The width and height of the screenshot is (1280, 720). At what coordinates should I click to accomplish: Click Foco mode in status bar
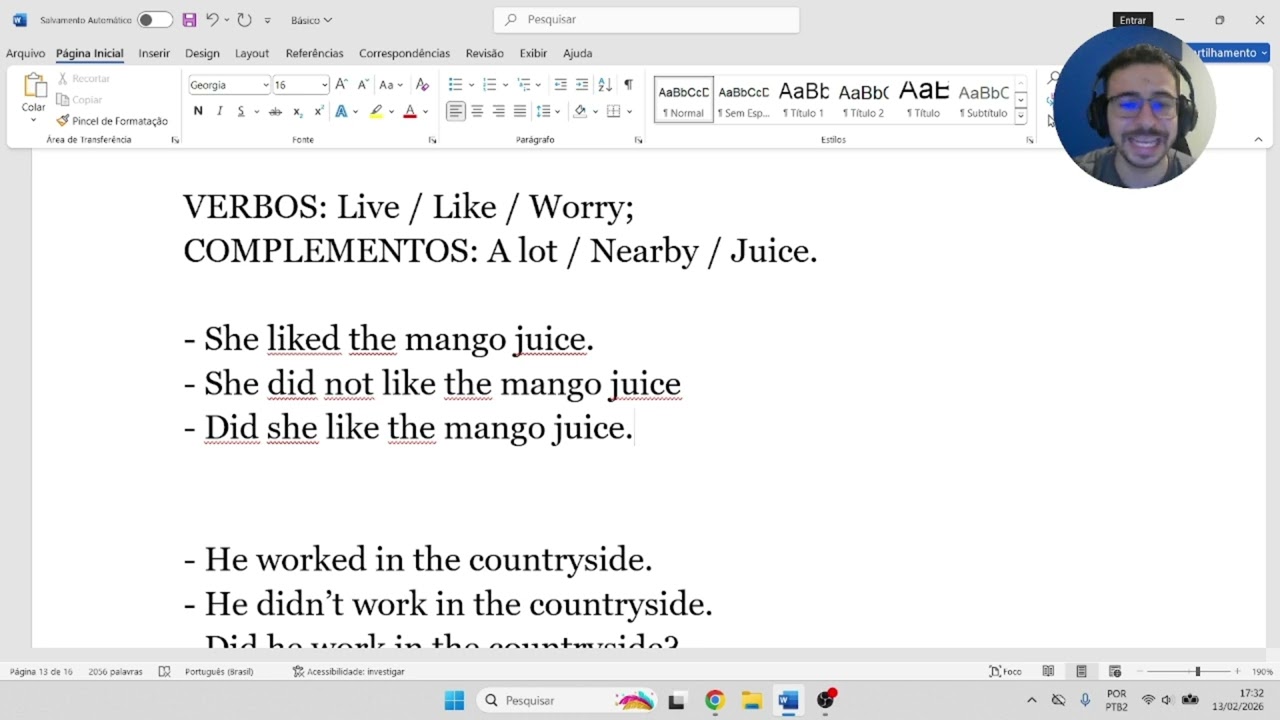point(1006,671)
